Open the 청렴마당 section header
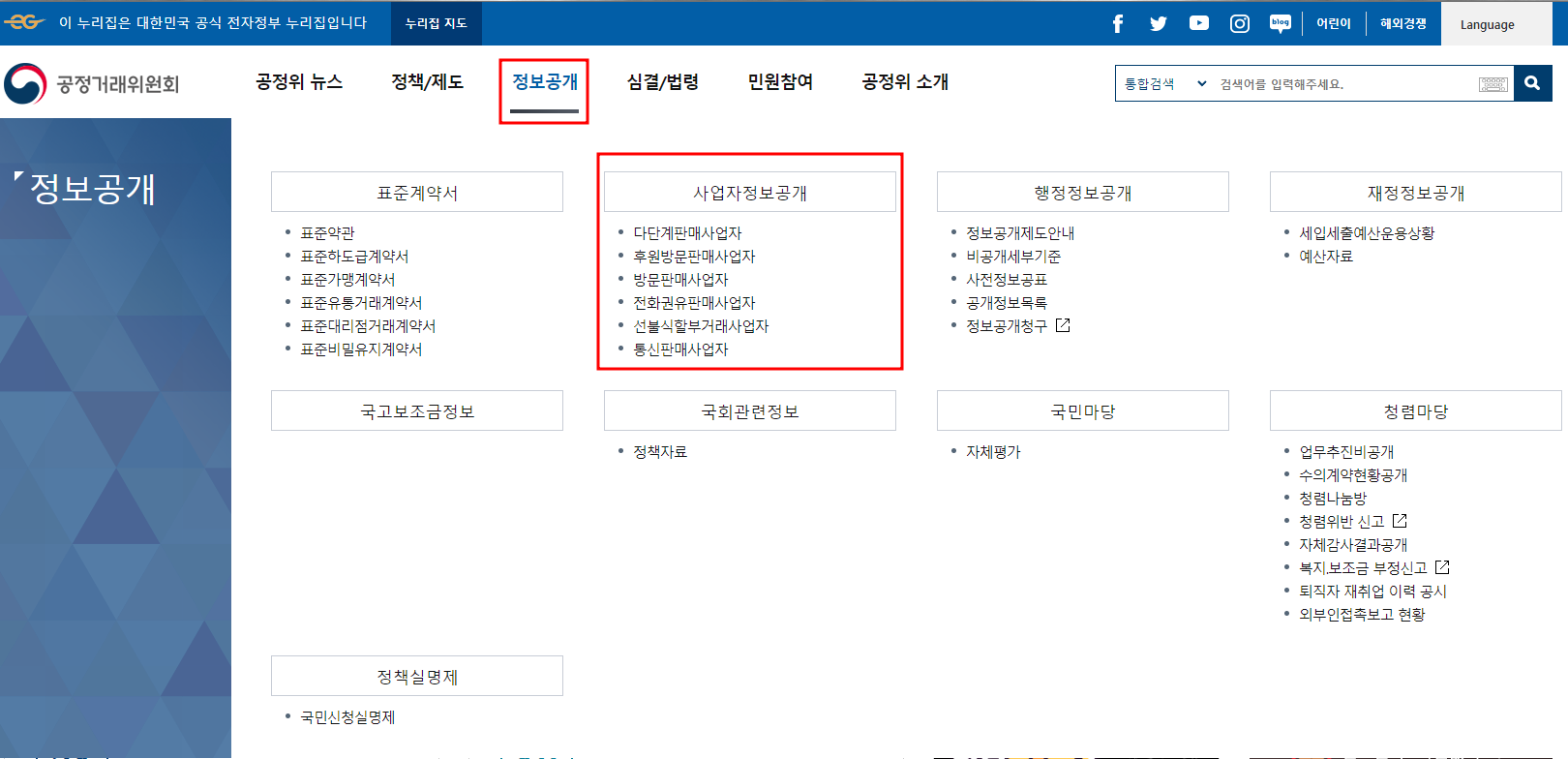Viewport: 1568px width, 759px height. (x=1416, y=410)
